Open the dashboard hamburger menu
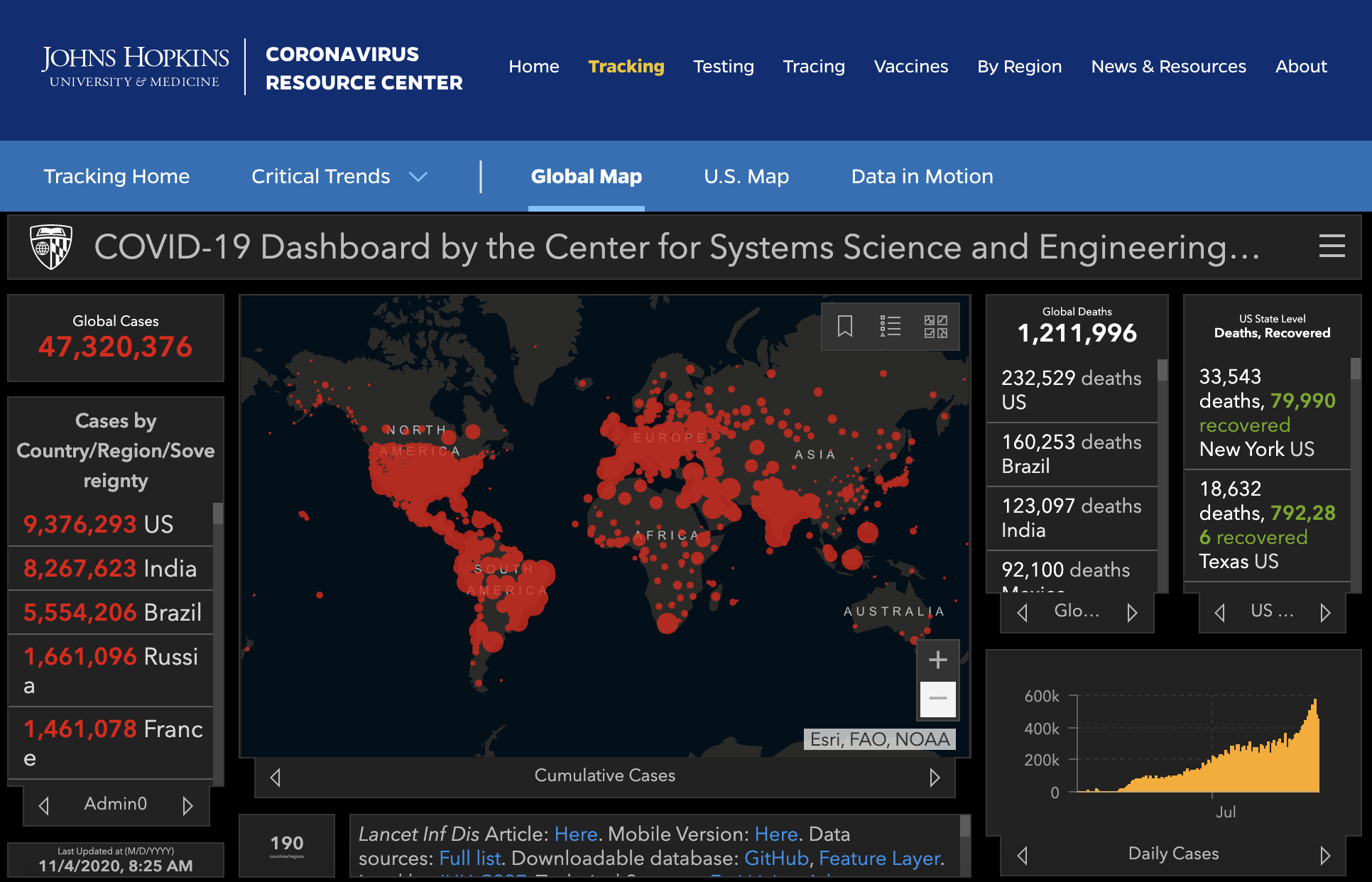 [1332, 246]
